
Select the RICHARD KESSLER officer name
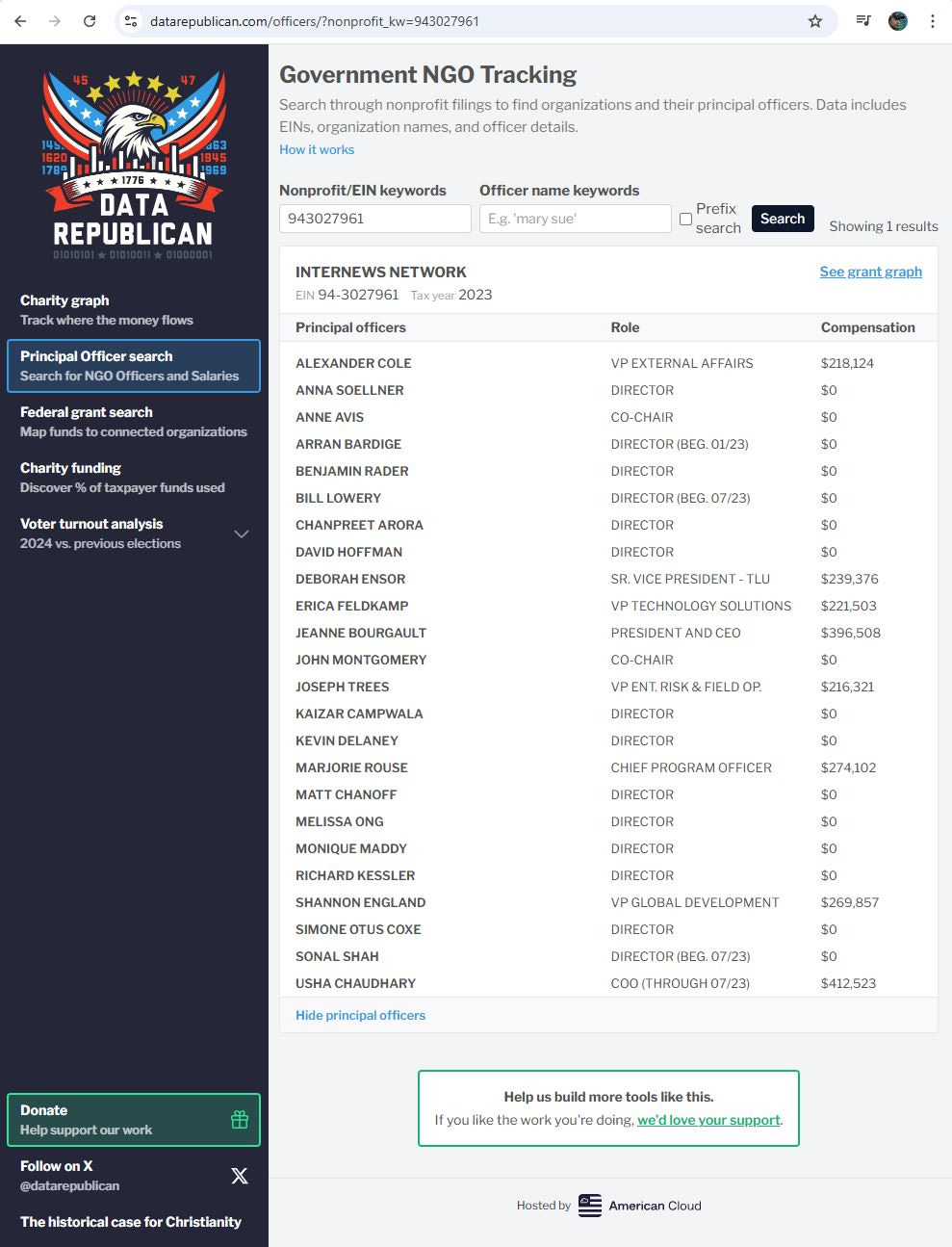pyautogui.click(x=355, y=875)
